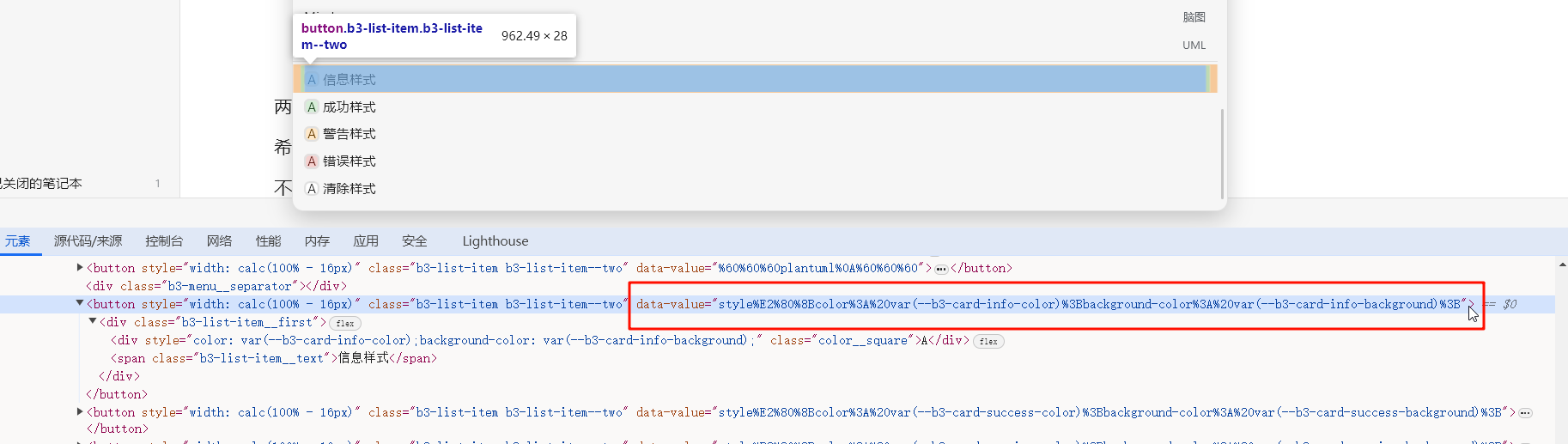Screen dimensions: 1568x444
Task: Click the green A icon of 成功样式
Action: [312, 107]
